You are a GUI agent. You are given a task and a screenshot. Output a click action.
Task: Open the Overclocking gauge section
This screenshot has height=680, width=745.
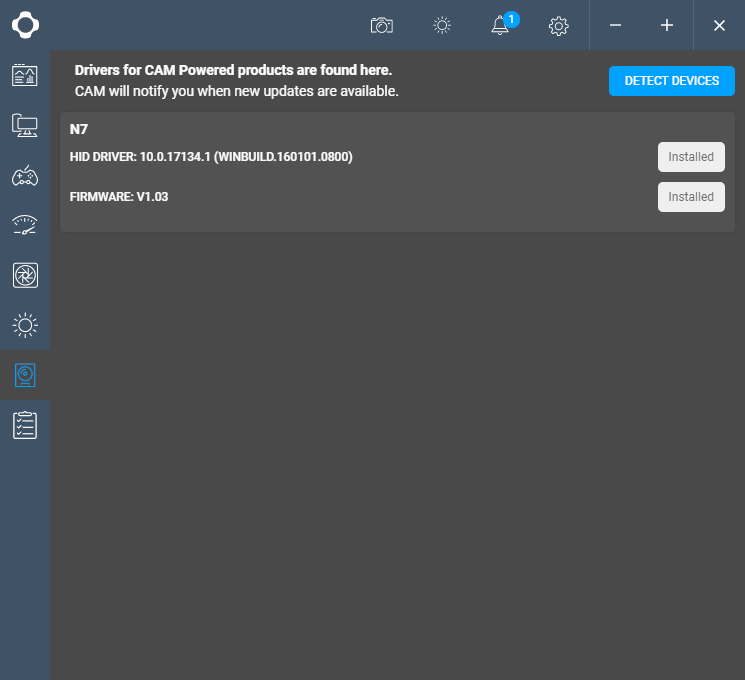click(x=25, y=225)
